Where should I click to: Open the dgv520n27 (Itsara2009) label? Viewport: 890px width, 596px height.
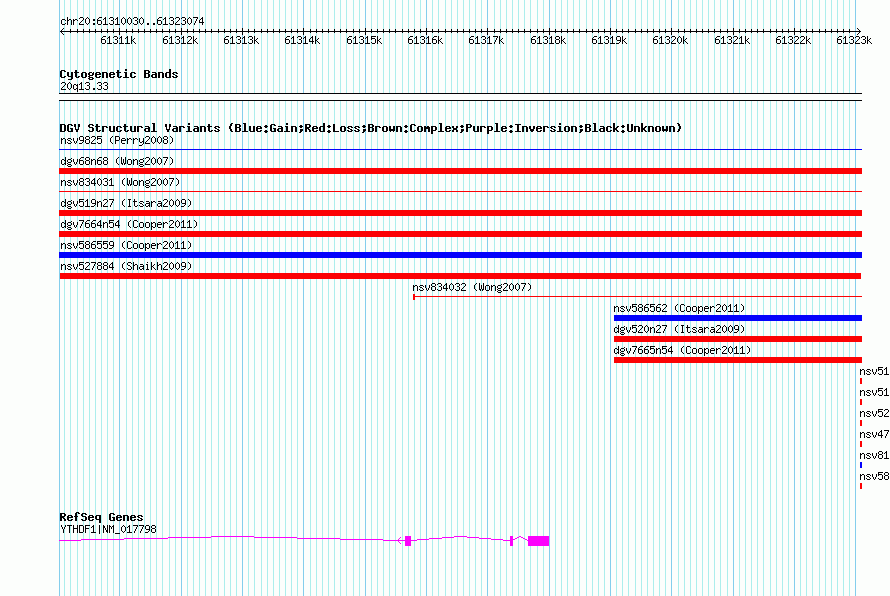679,329
